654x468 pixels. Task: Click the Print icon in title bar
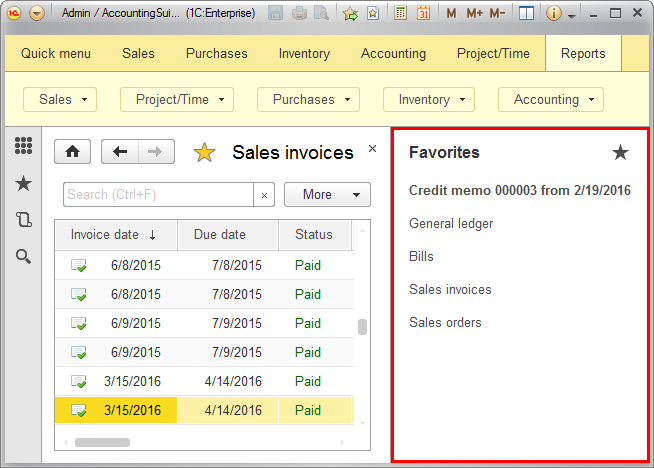299,13
